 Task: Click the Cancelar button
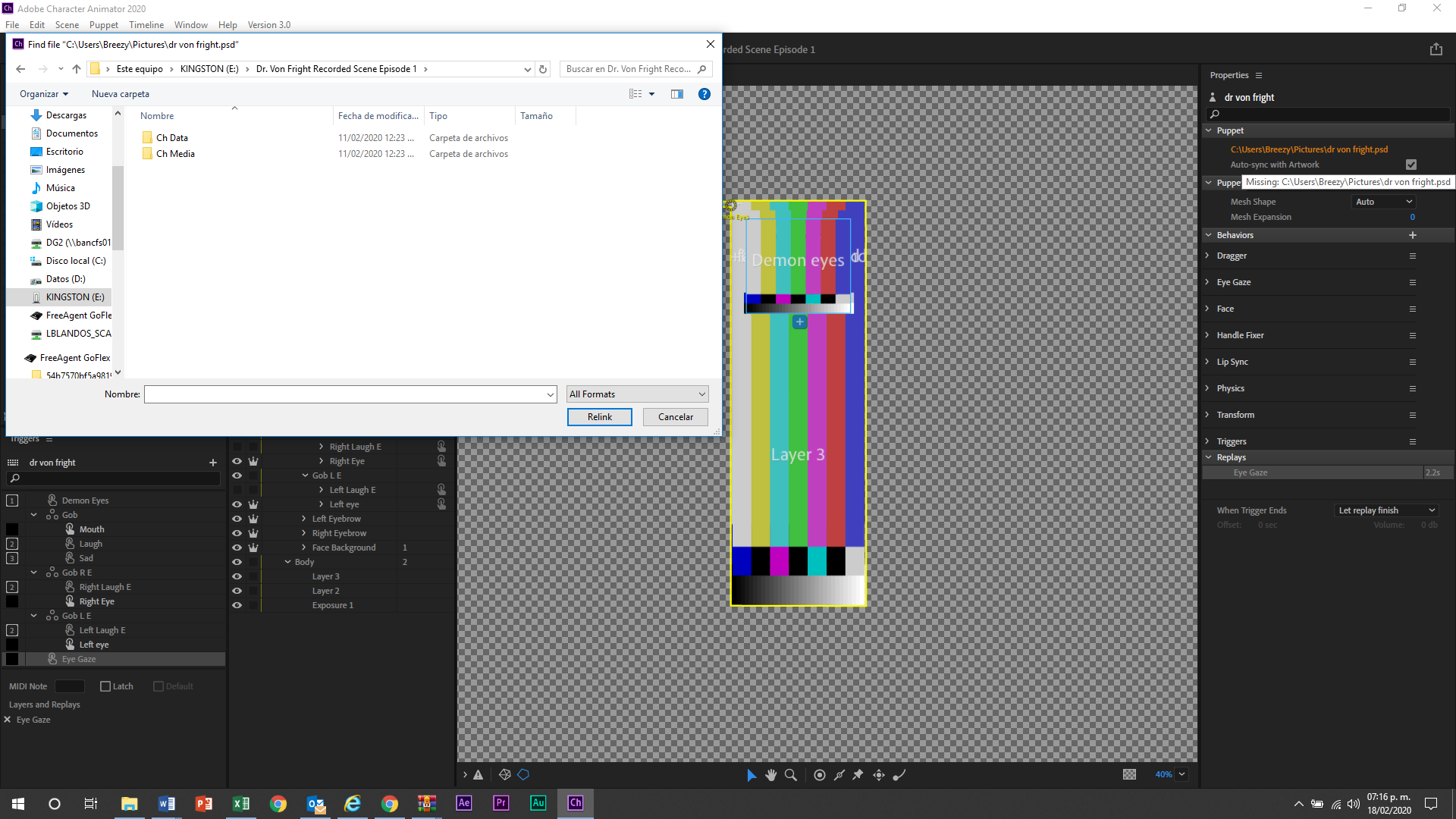[x=674, y=417]
